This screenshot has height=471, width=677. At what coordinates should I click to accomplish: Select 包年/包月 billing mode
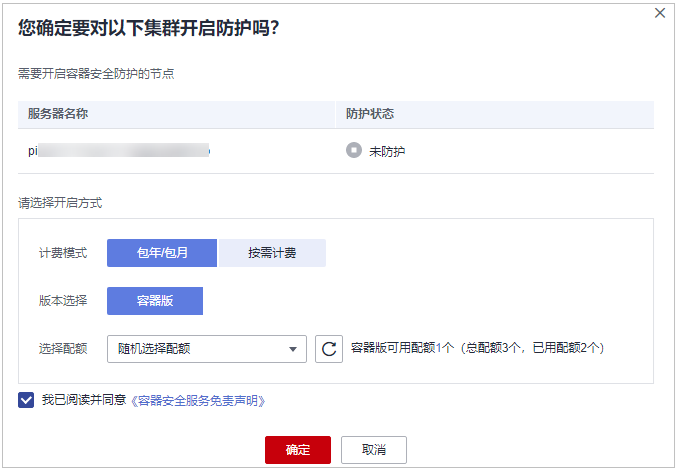[162, 253]
